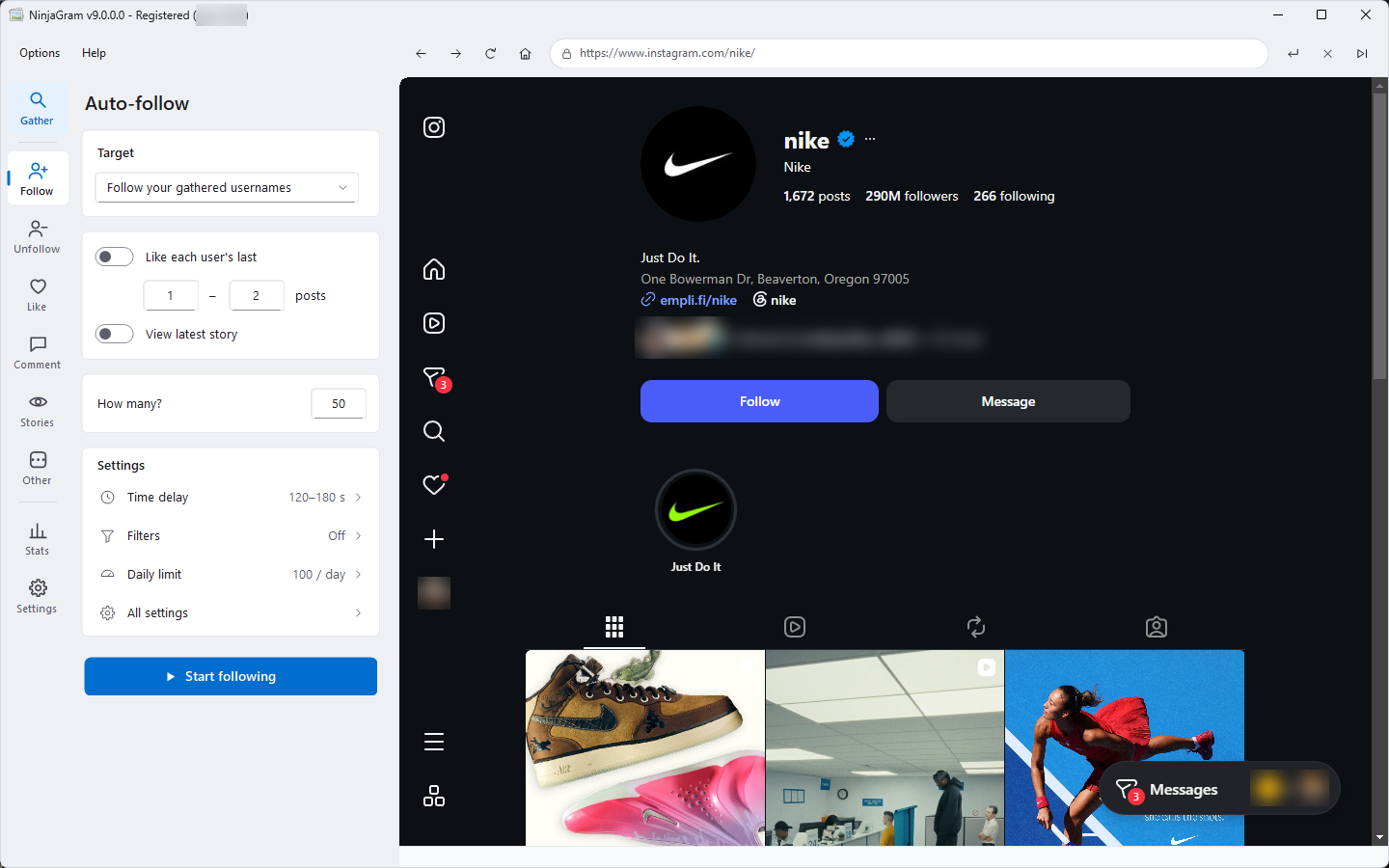Open the Gather section in the sidebar
1389x868 pixels.
coord(37,108)
